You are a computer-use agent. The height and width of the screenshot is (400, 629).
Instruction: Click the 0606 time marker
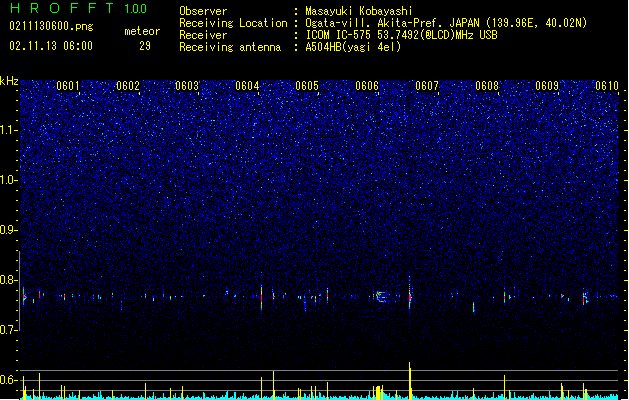pos(367,86)
